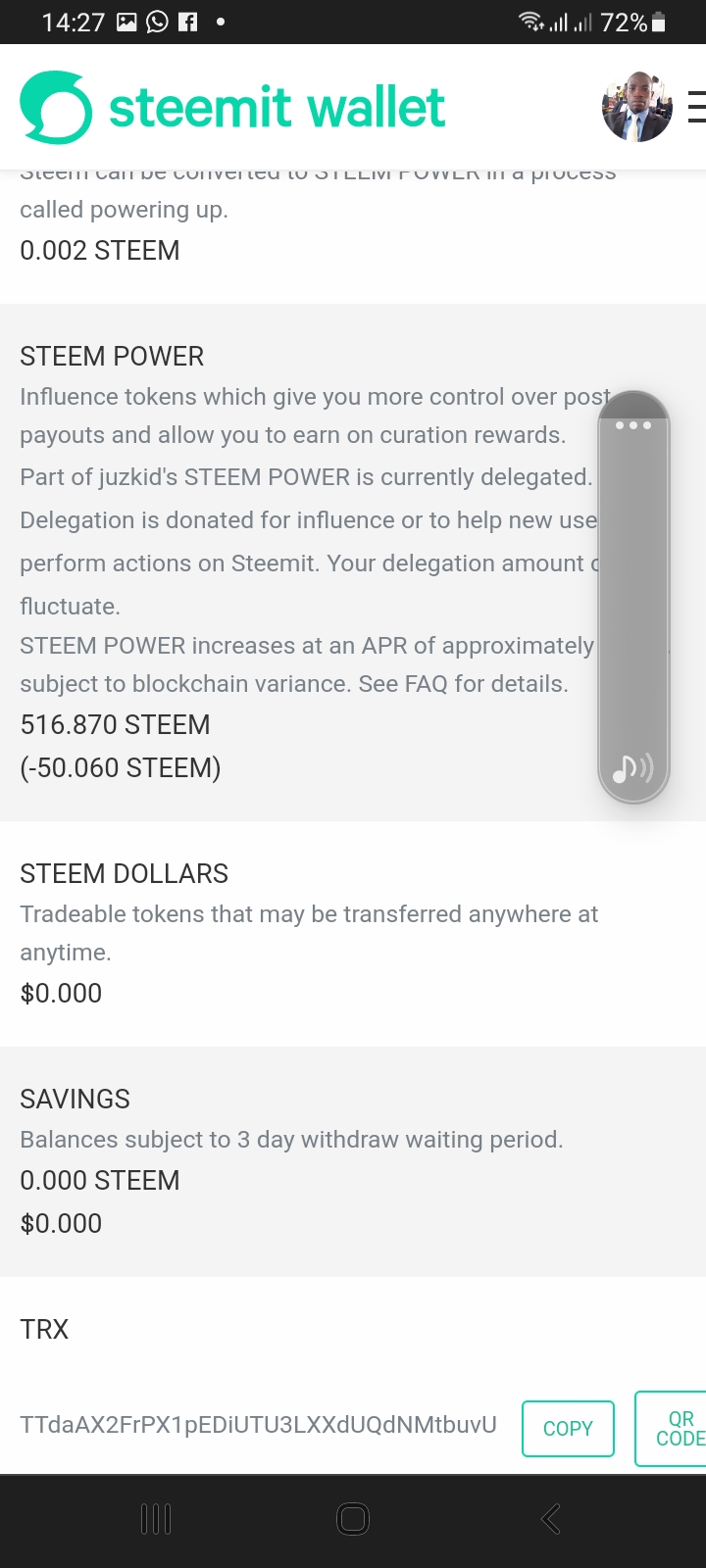Image resolution: width=706 pixels, height=1568 pixels.
Task: Open the hamburger menu at top right
Action: click(x=697, y=107)
